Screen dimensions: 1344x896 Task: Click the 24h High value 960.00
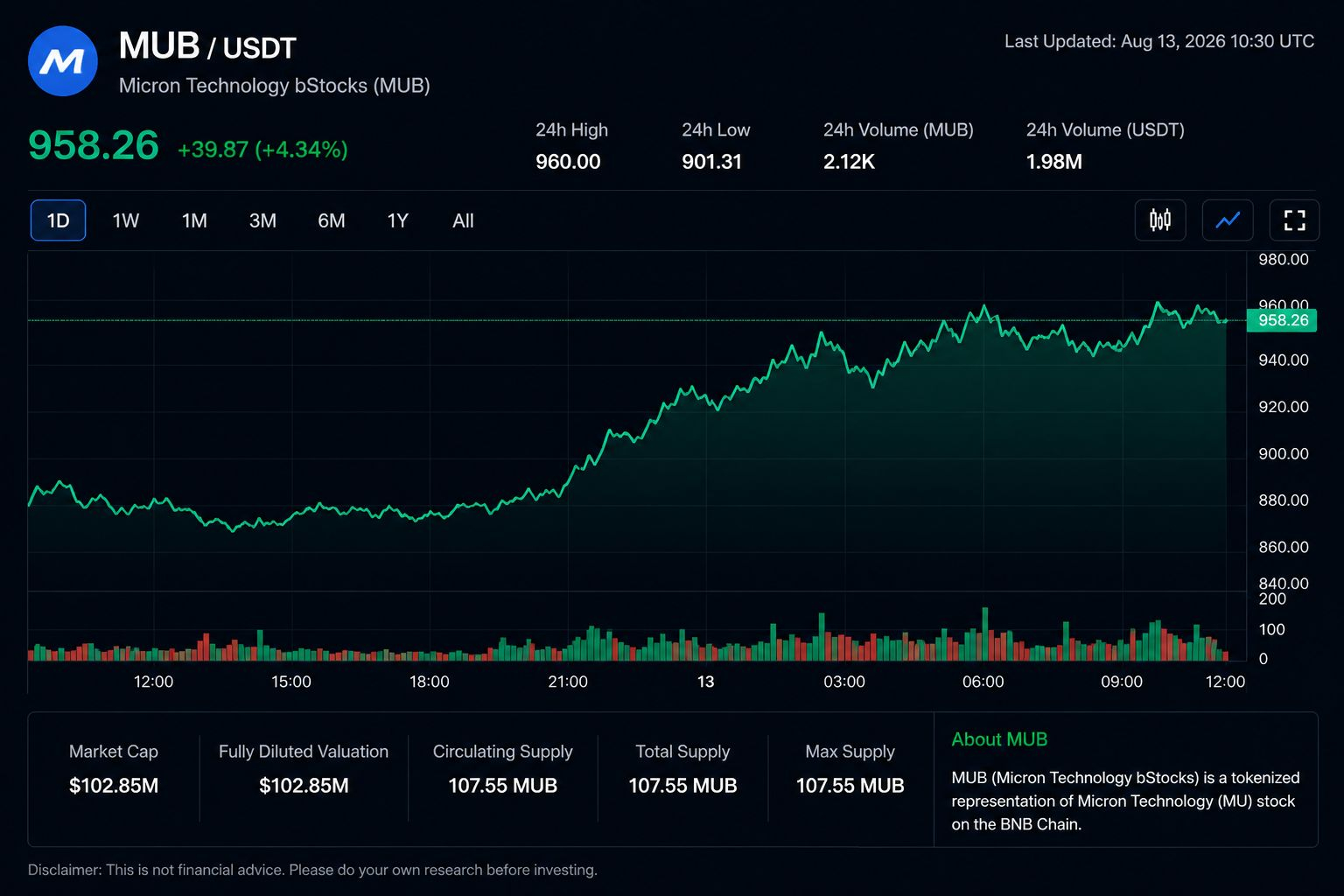[x=568, y=162]
